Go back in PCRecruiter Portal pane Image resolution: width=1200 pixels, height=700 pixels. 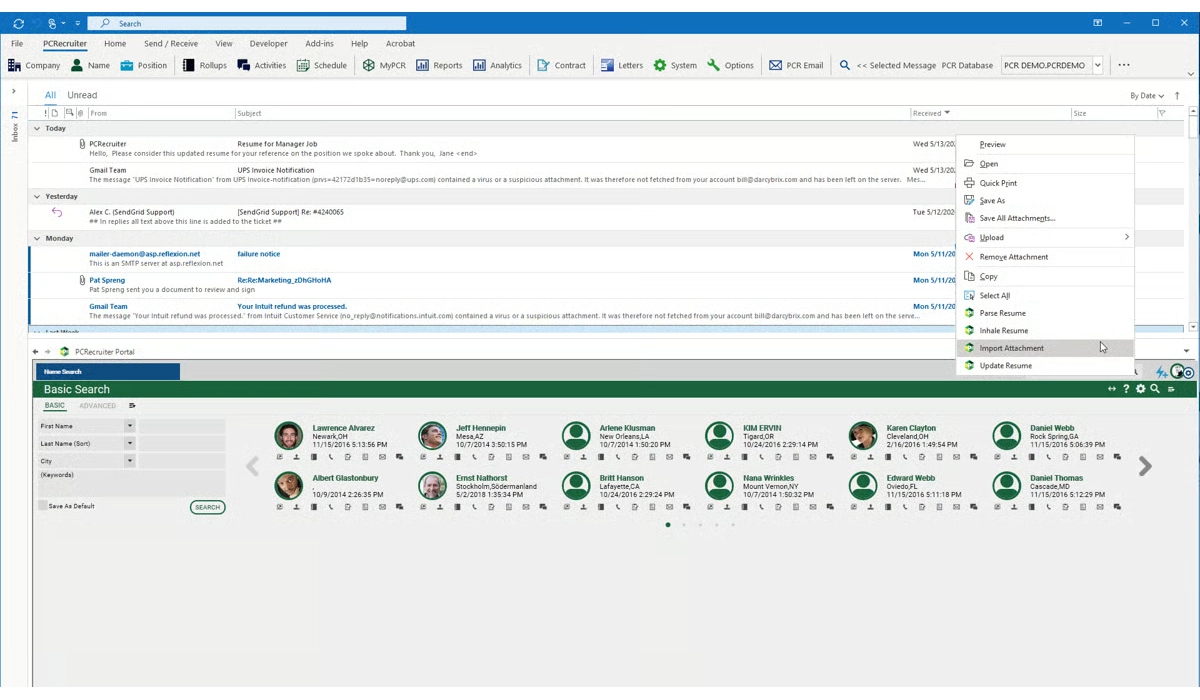(x=36, y=352)
